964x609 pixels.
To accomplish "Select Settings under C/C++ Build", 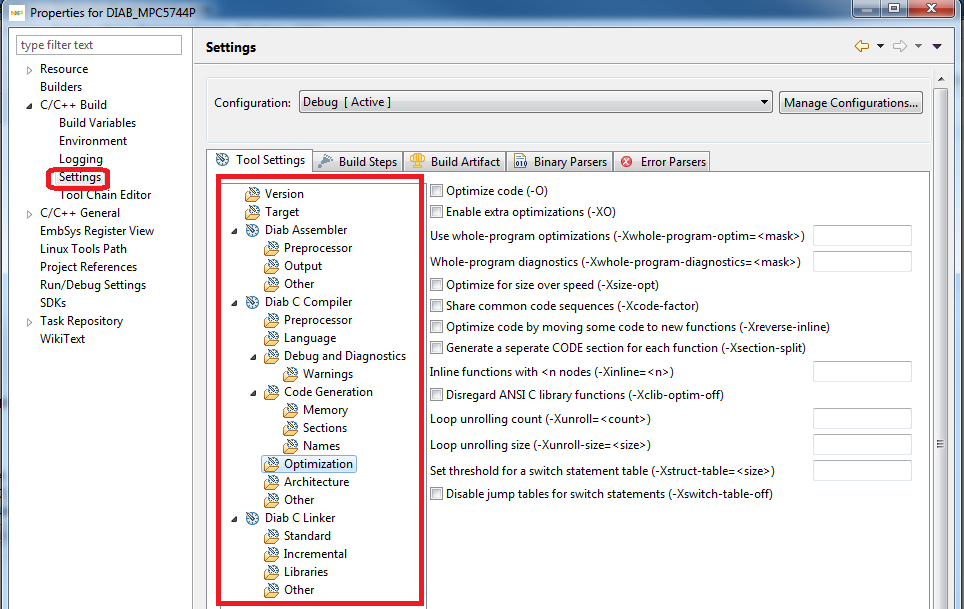I will coord(80,178).
